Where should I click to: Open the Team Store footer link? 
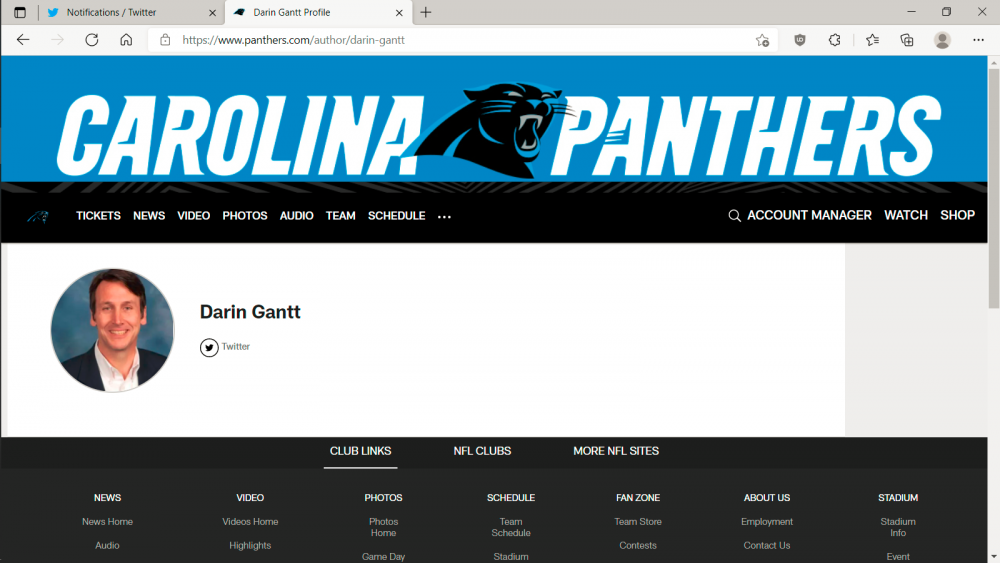(x=638, y=522)
